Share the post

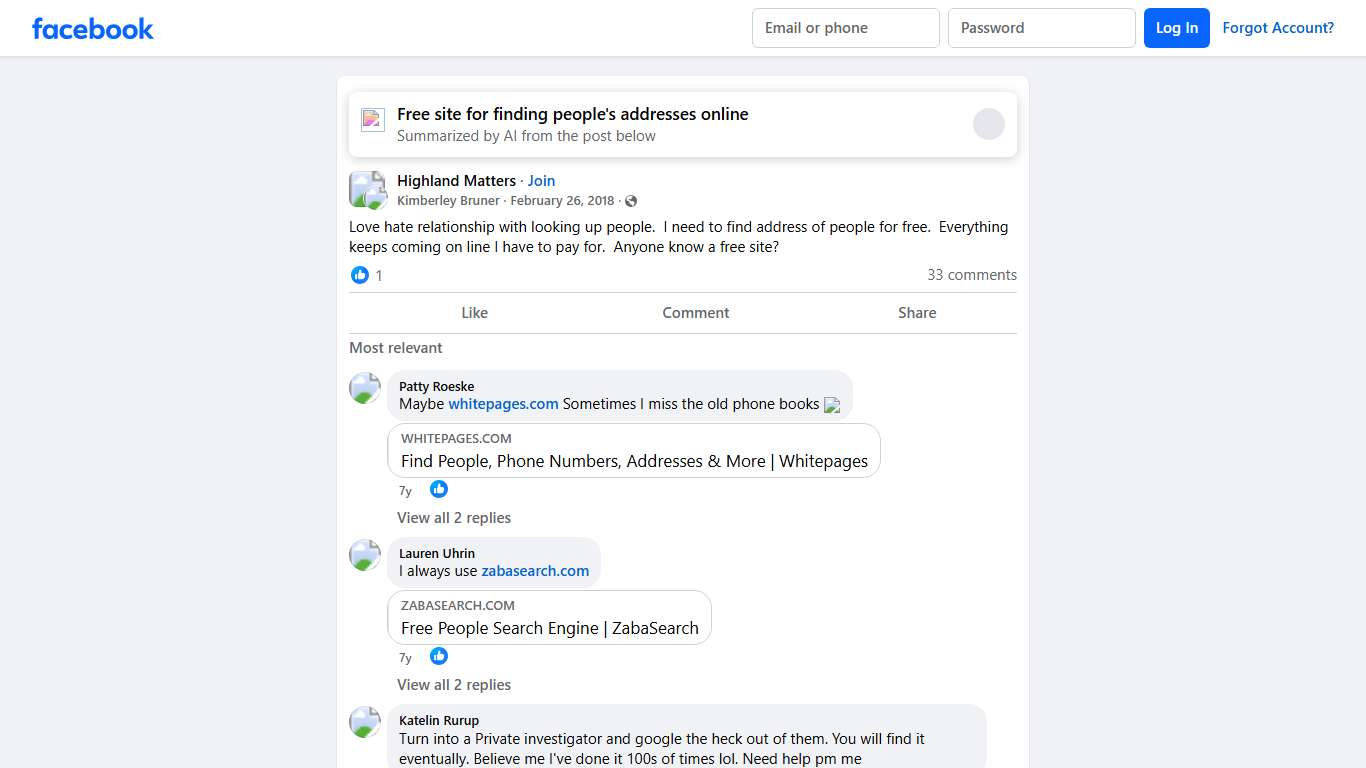(x=917, y=313)
